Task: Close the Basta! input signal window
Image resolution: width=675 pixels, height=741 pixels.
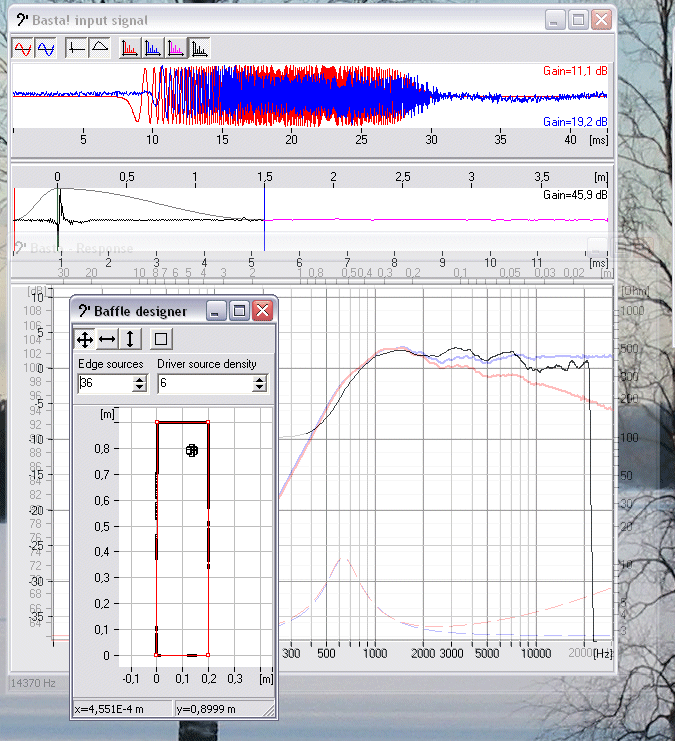Action: click(601, 20)
